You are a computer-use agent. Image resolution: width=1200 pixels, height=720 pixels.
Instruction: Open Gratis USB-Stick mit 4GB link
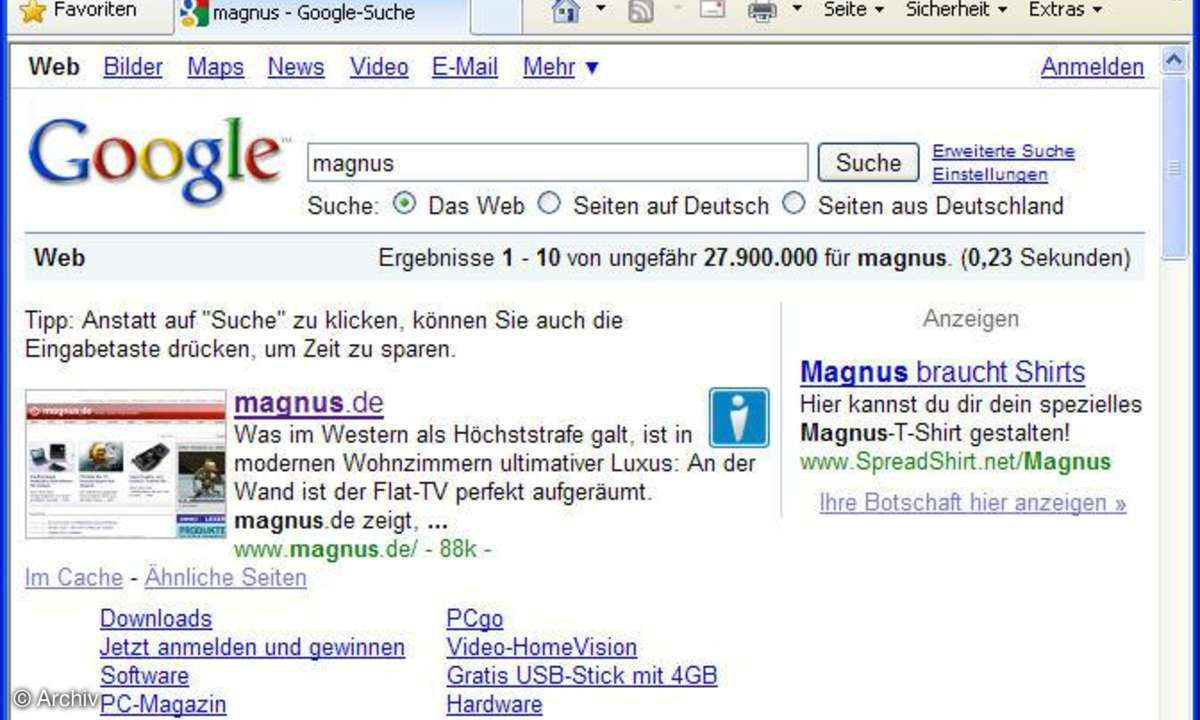tap(582, 676)
